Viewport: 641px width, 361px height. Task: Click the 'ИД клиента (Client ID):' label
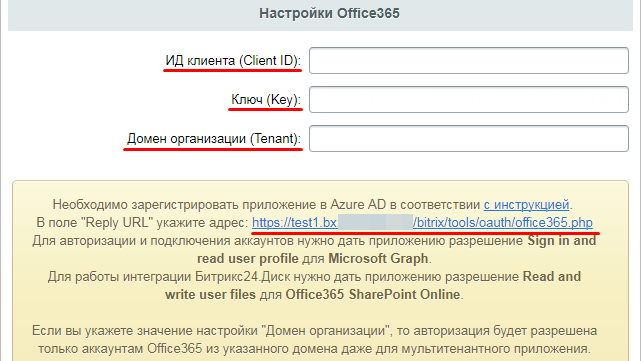click(233, 61)
